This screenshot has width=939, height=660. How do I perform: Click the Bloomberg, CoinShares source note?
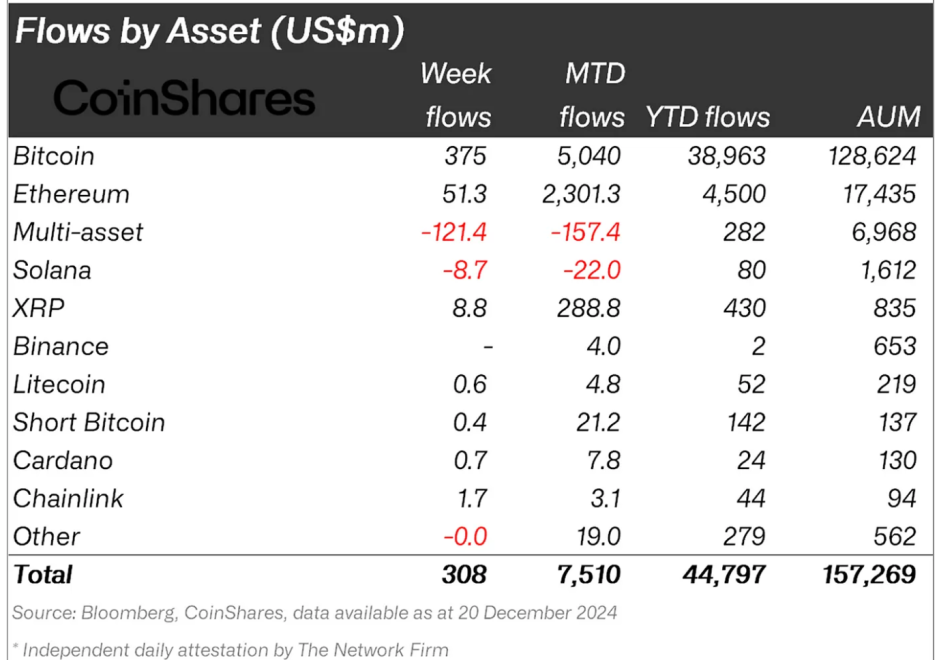pos(315,612)
